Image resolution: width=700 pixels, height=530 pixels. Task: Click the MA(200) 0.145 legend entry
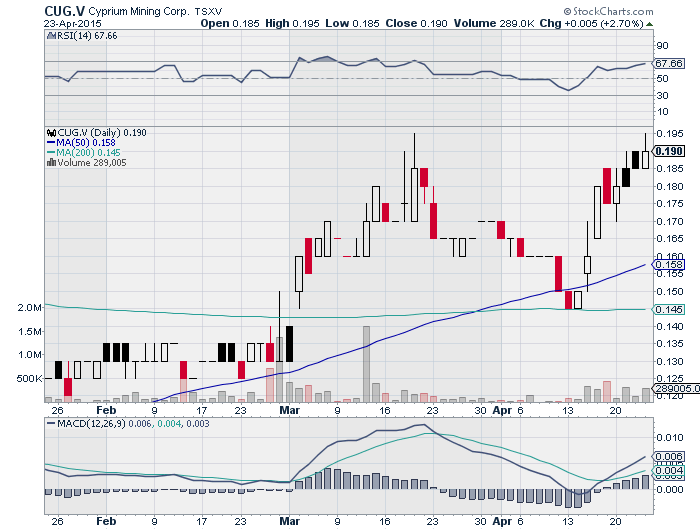pyautogui.click(x=83, y=152)
